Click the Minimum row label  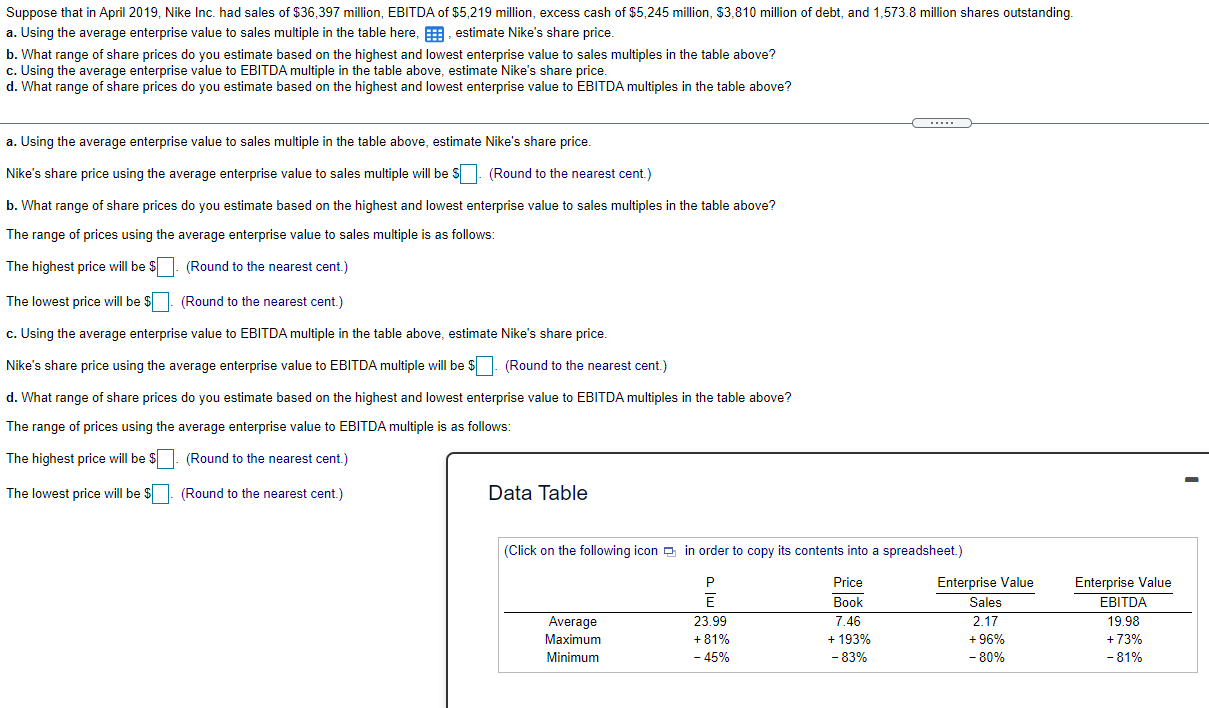[573, 657]
